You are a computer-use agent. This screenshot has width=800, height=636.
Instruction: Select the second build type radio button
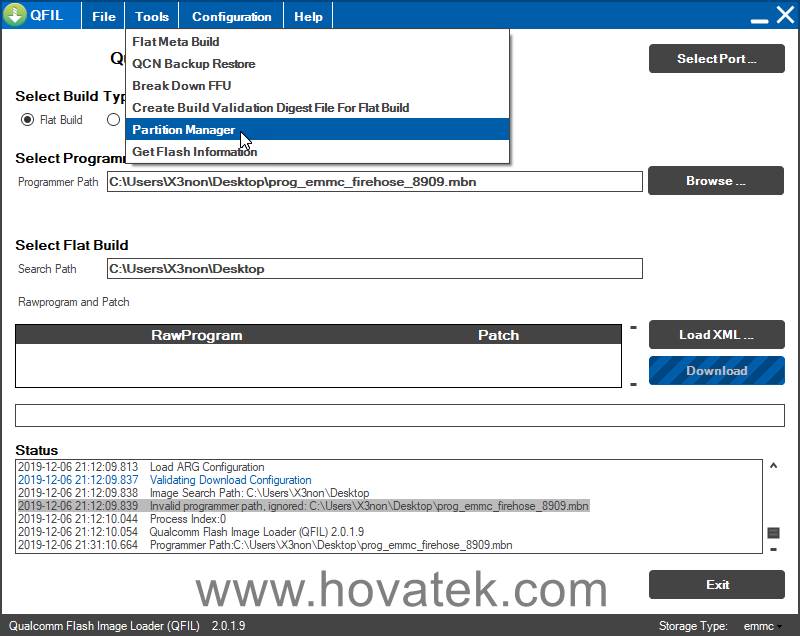tap(113, 120)
